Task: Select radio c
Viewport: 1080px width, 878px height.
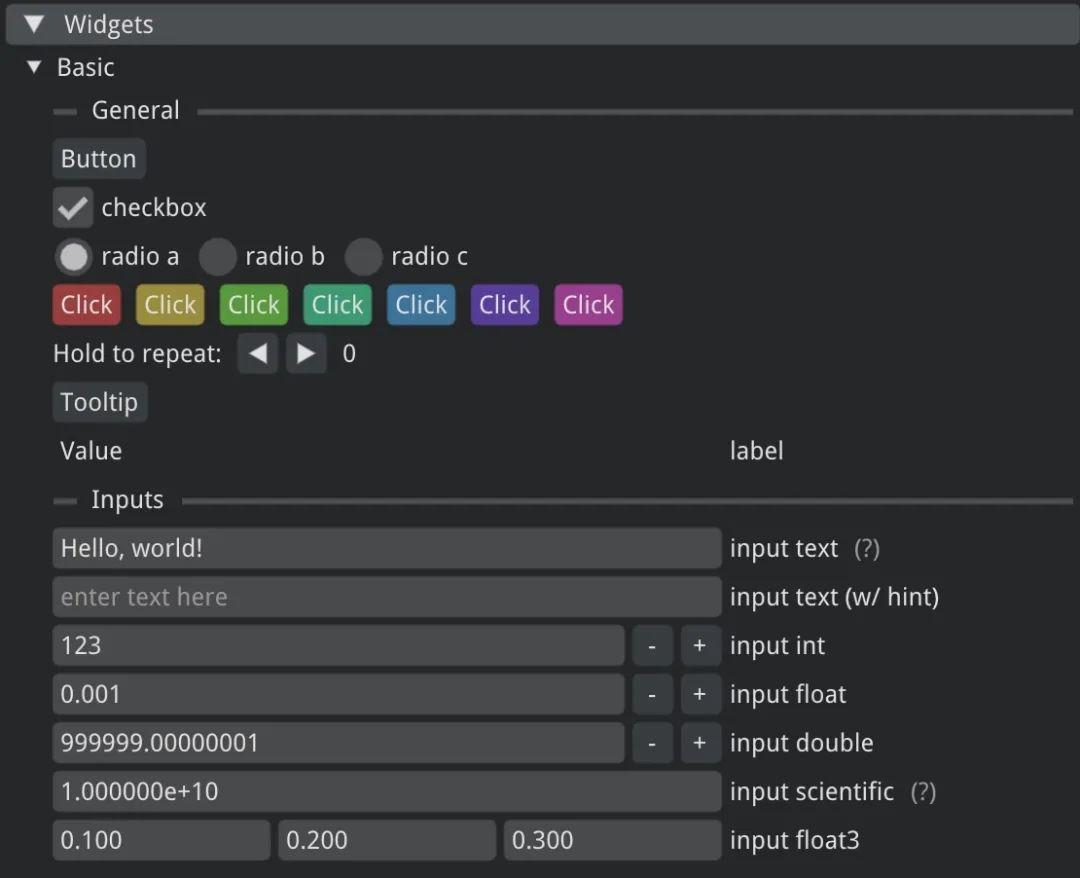Action: click(x=363, y=256)
